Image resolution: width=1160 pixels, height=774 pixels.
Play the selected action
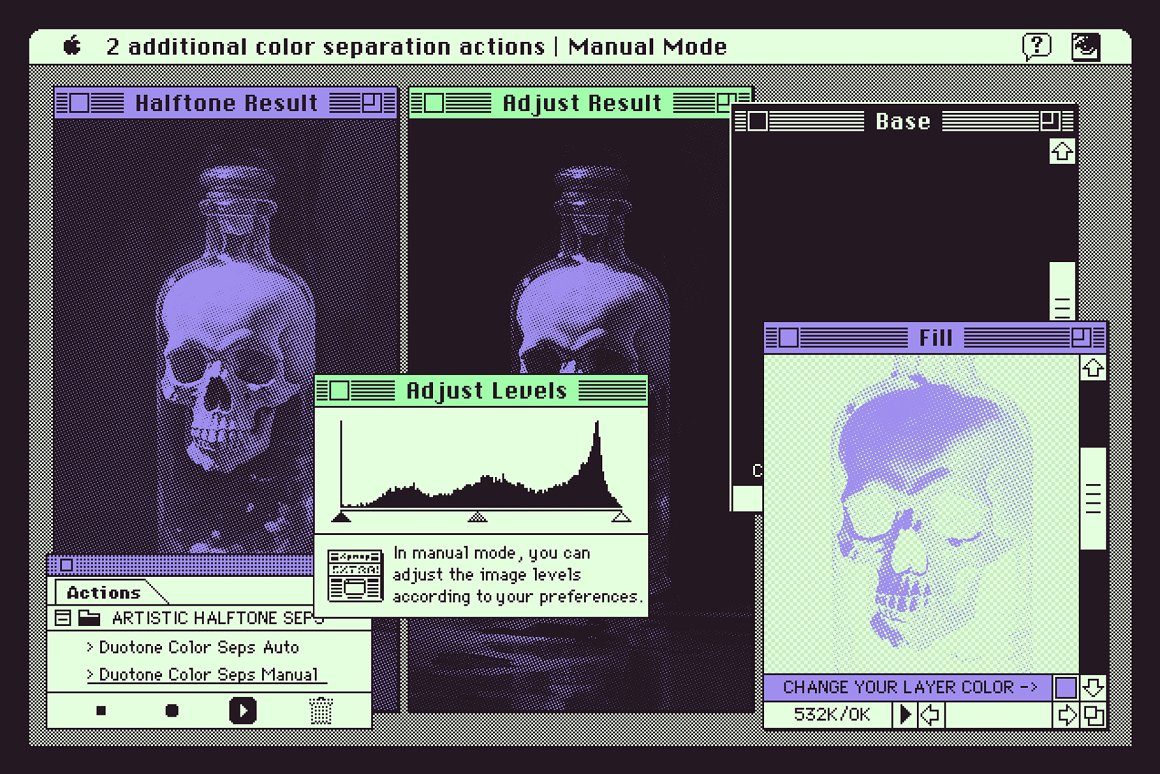pos(242,711)
